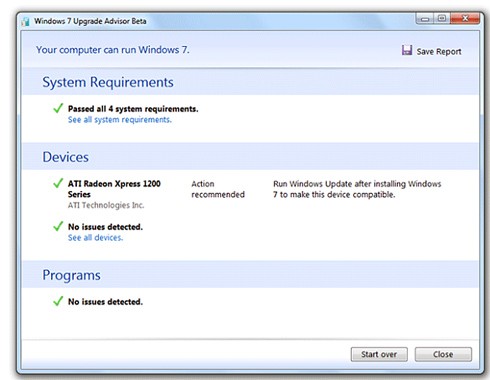
Task: Click the Windows 7 Upgrade Advisor Beta title text
Action: click(90, 21)
